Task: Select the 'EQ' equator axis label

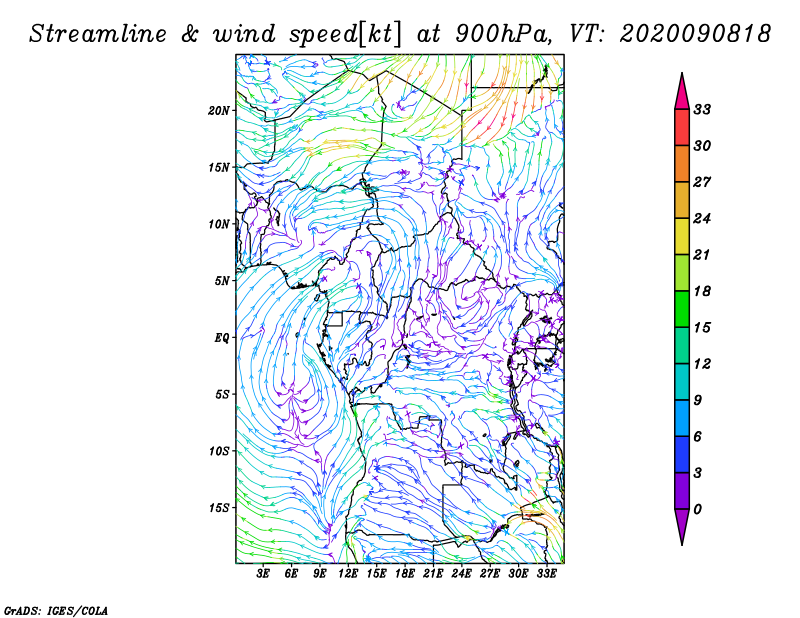Action: 221,338
